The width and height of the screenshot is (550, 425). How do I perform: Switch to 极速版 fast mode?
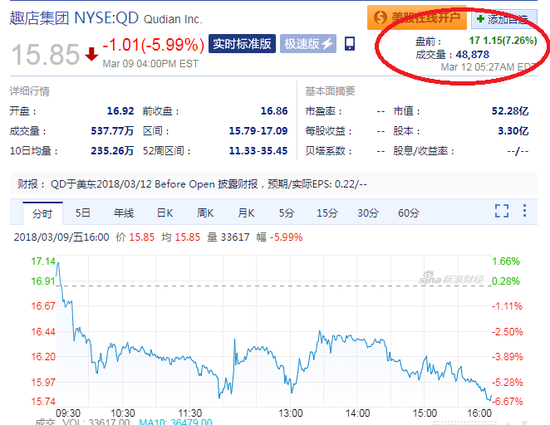pos(308,44)
